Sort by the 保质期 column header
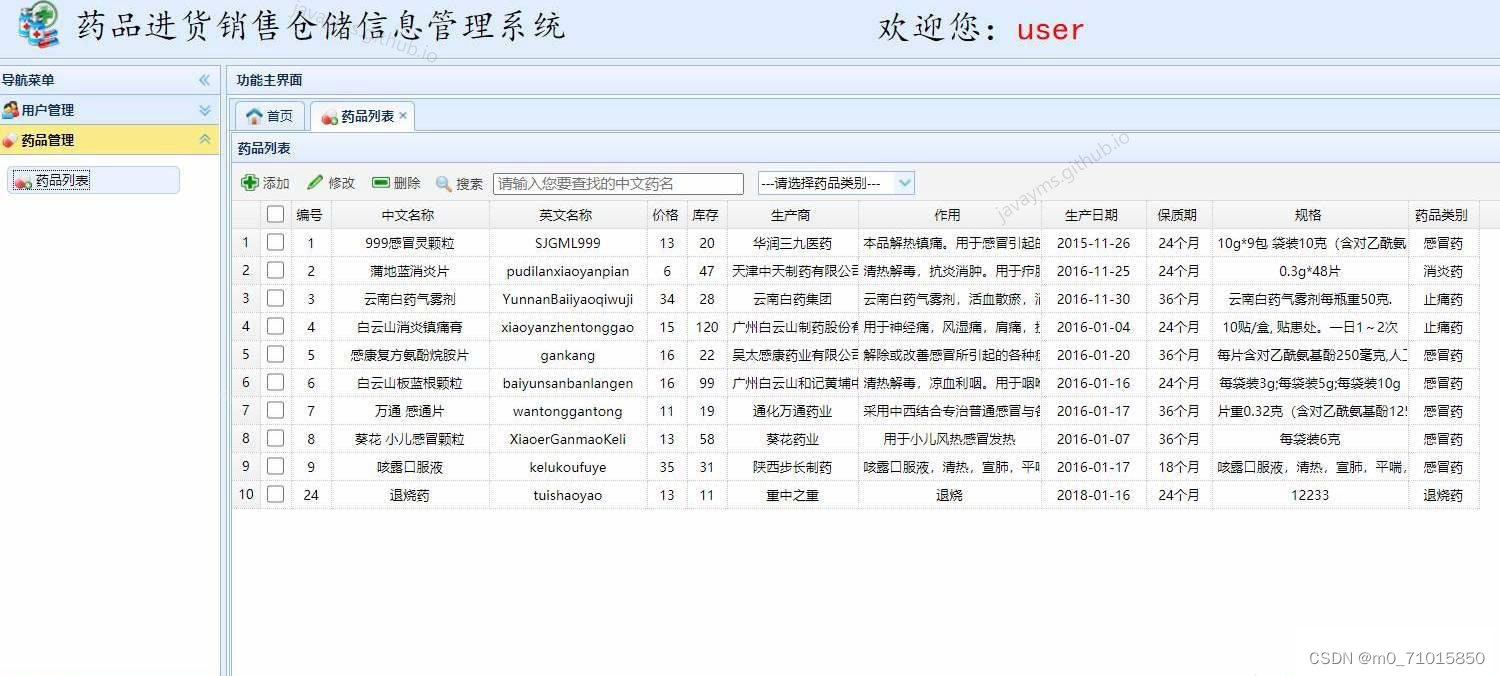1500x676 pixels. 1178,215
